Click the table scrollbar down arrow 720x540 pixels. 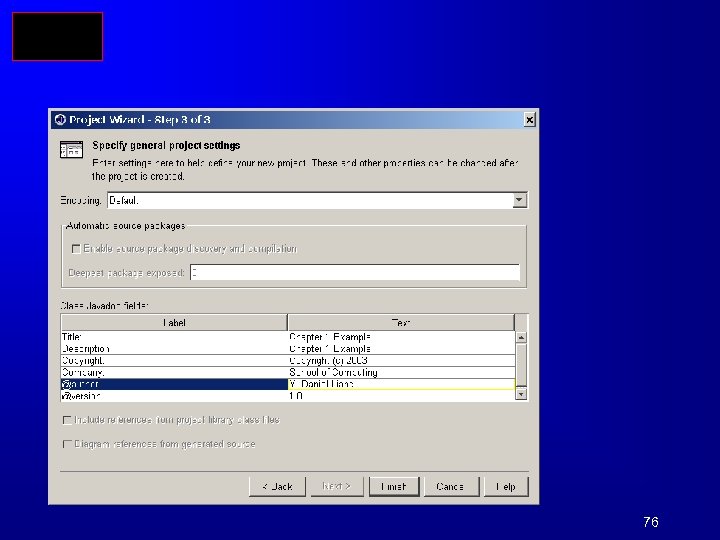pyautogui.click(x=521, y=394)
